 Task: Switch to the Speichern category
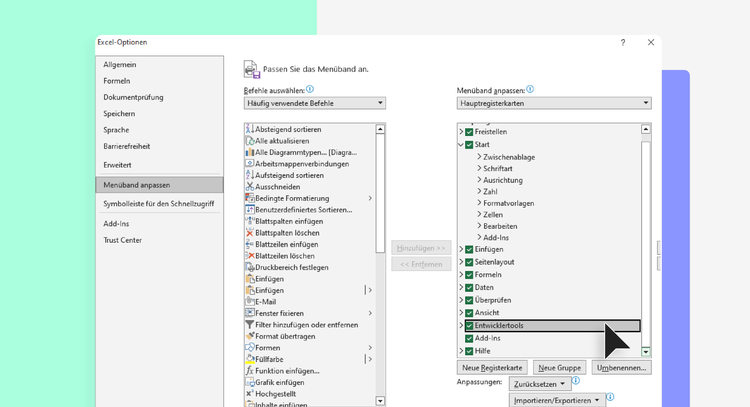119,113
